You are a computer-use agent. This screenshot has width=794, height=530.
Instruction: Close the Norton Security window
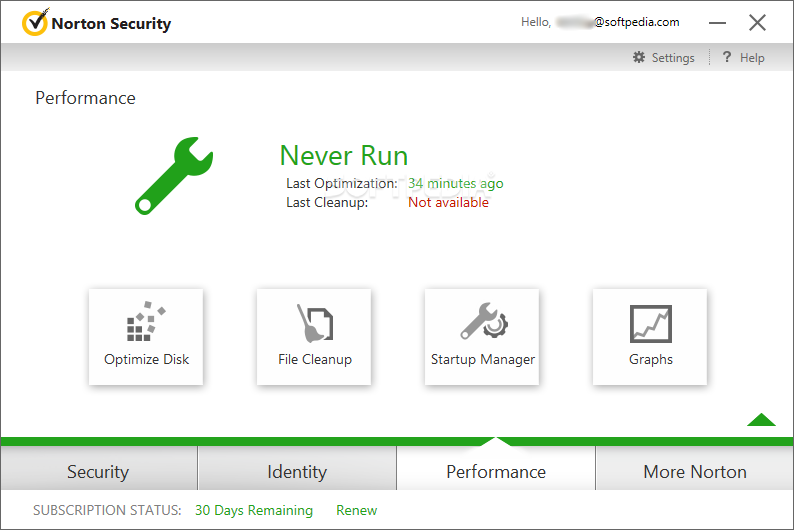[x=758, y=22]
